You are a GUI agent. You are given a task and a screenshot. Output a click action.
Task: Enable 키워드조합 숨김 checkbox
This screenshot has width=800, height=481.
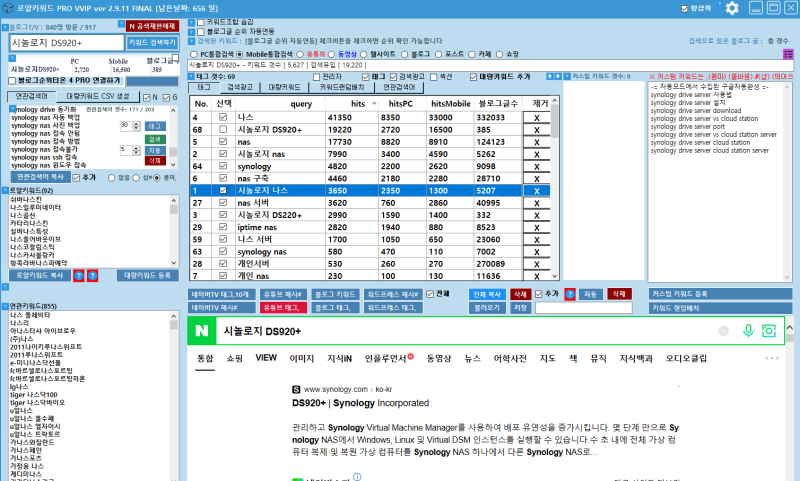201,22
